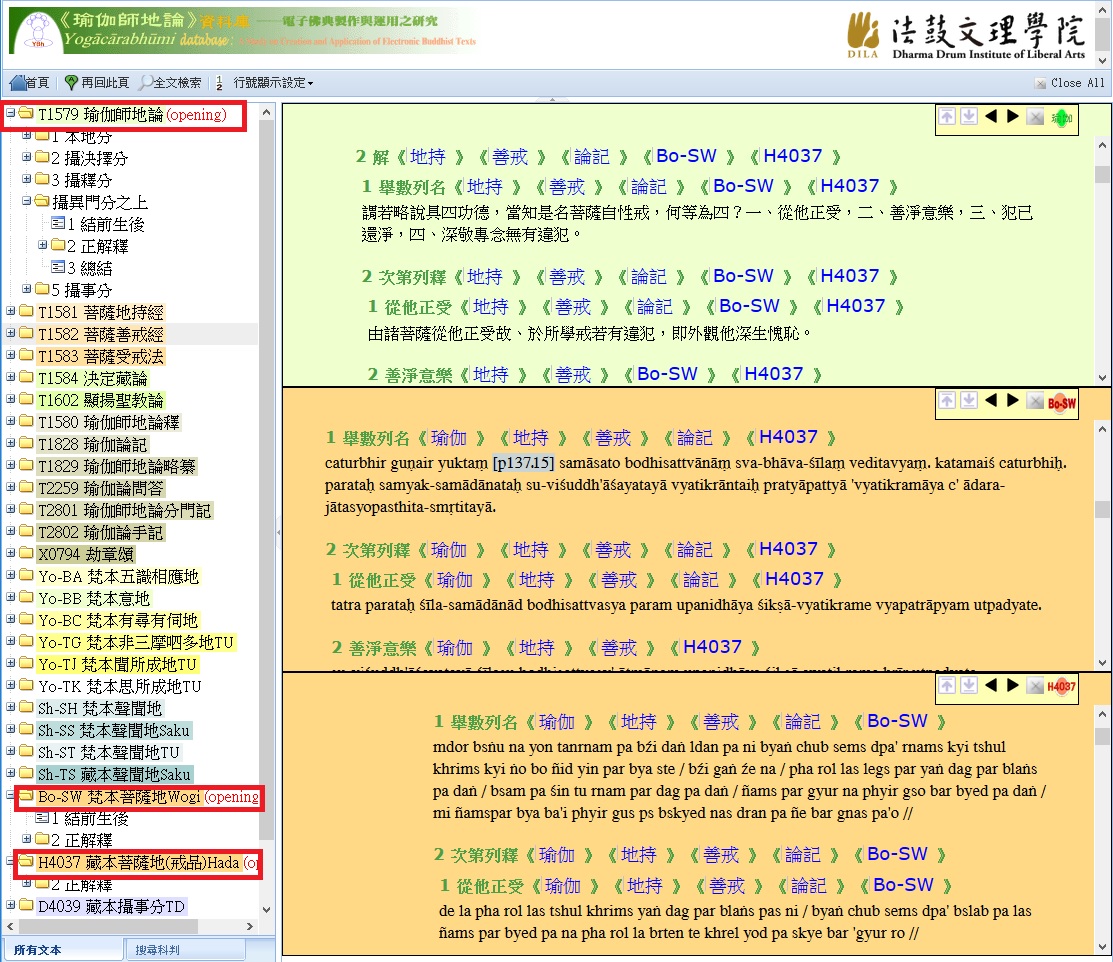This screenshot has height=962, width=1113.
Task: Click the red H4037 badge icon
Action: 1062,686
